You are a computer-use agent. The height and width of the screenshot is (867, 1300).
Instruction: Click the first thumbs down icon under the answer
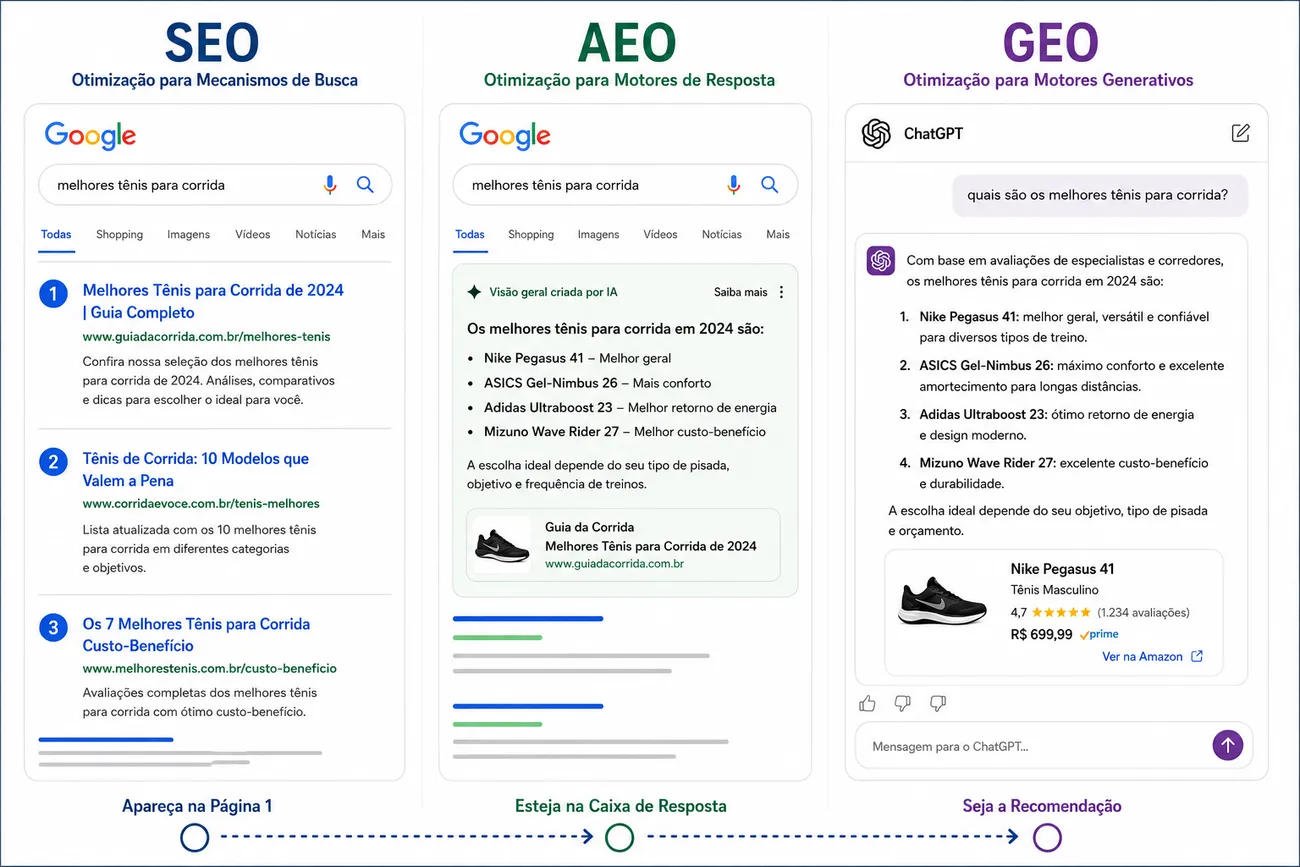[x=902, y=703]
